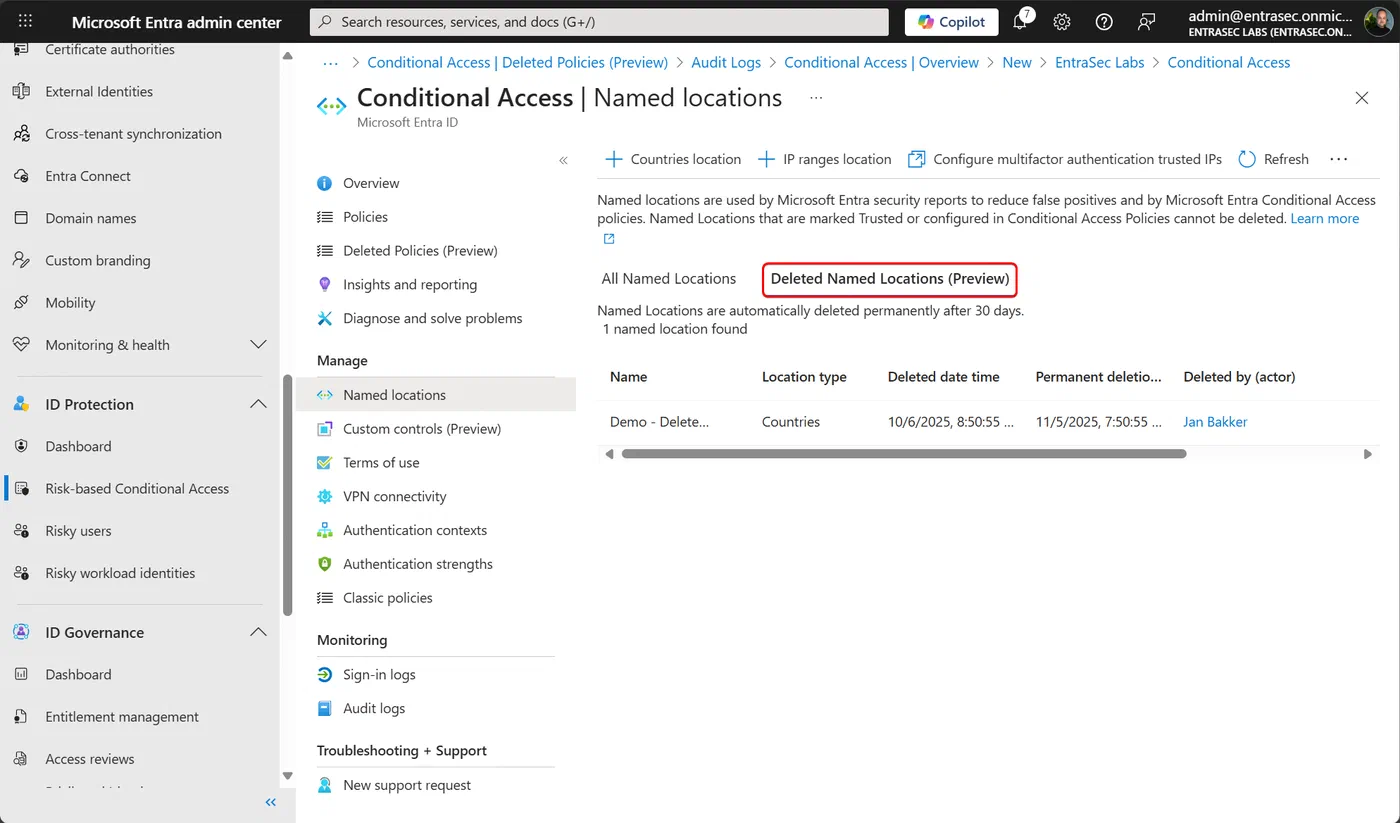Open portal settings gear icon
The width and height of the screenshot is (1400, 823).
1062,22
